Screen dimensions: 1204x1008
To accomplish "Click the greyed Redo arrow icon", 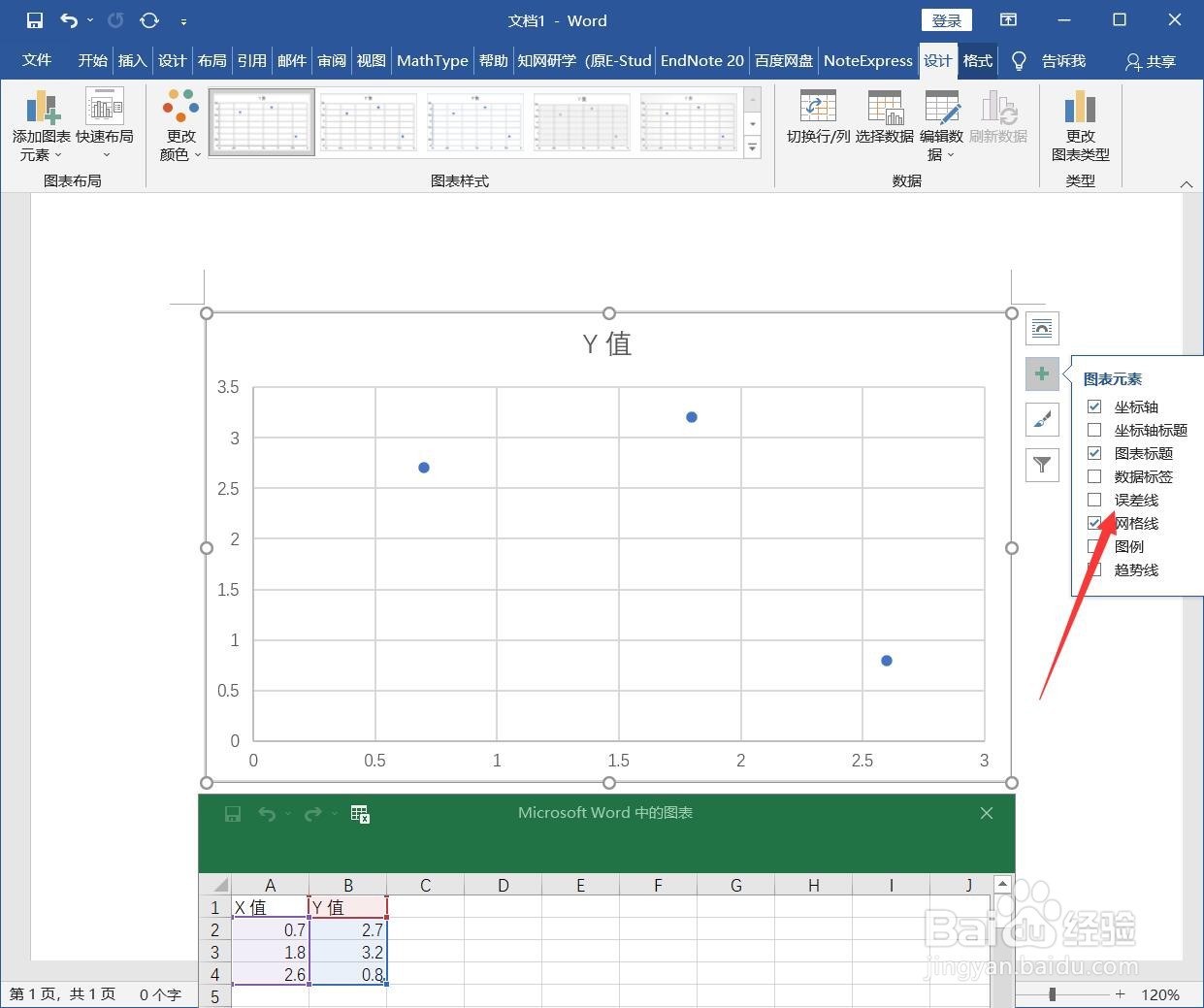I will click(x=115, y=20).
